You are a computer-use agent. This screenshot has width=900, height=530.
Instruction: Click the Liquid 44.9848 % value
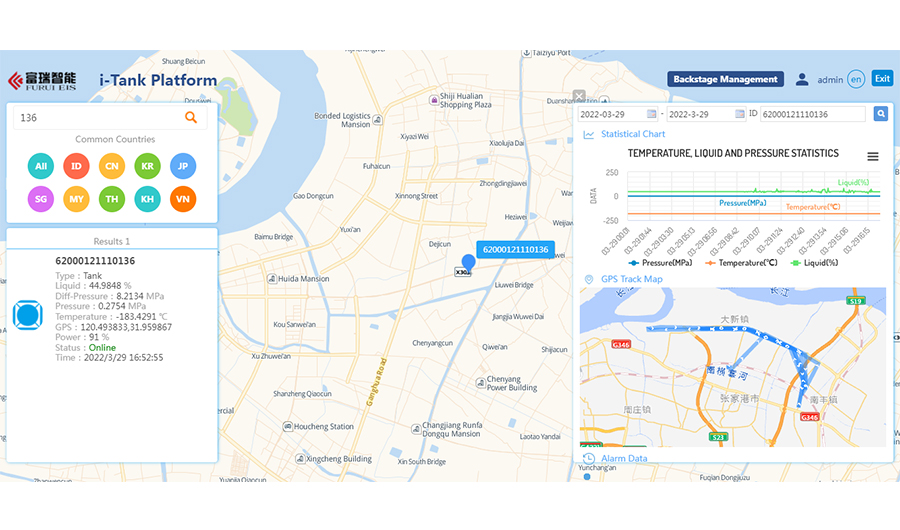coord(110,285)
